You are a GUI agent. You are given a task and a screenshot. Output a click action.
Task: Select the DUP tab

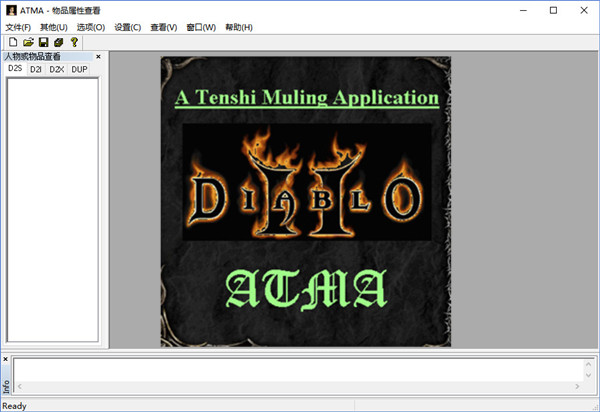pyautogui.click(x=80, y=70)
